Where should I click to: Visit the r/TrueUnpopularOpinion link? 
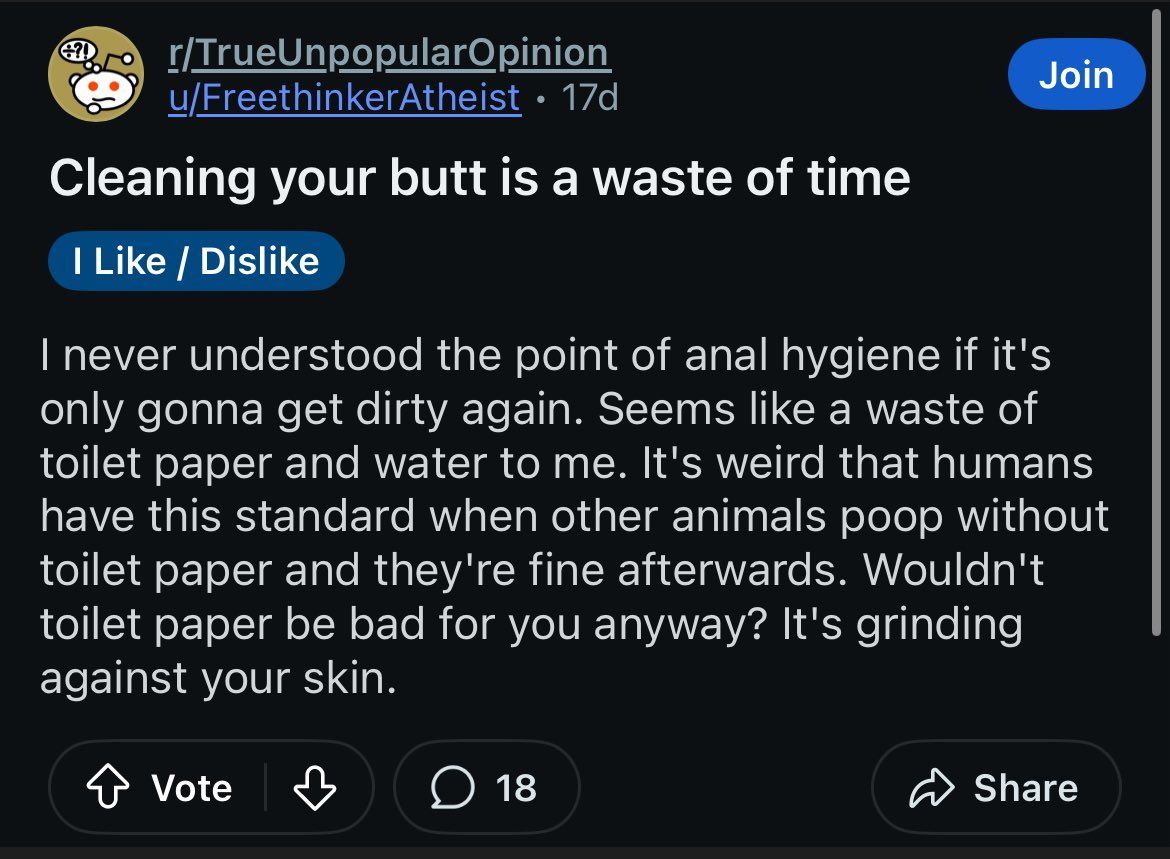389,52
